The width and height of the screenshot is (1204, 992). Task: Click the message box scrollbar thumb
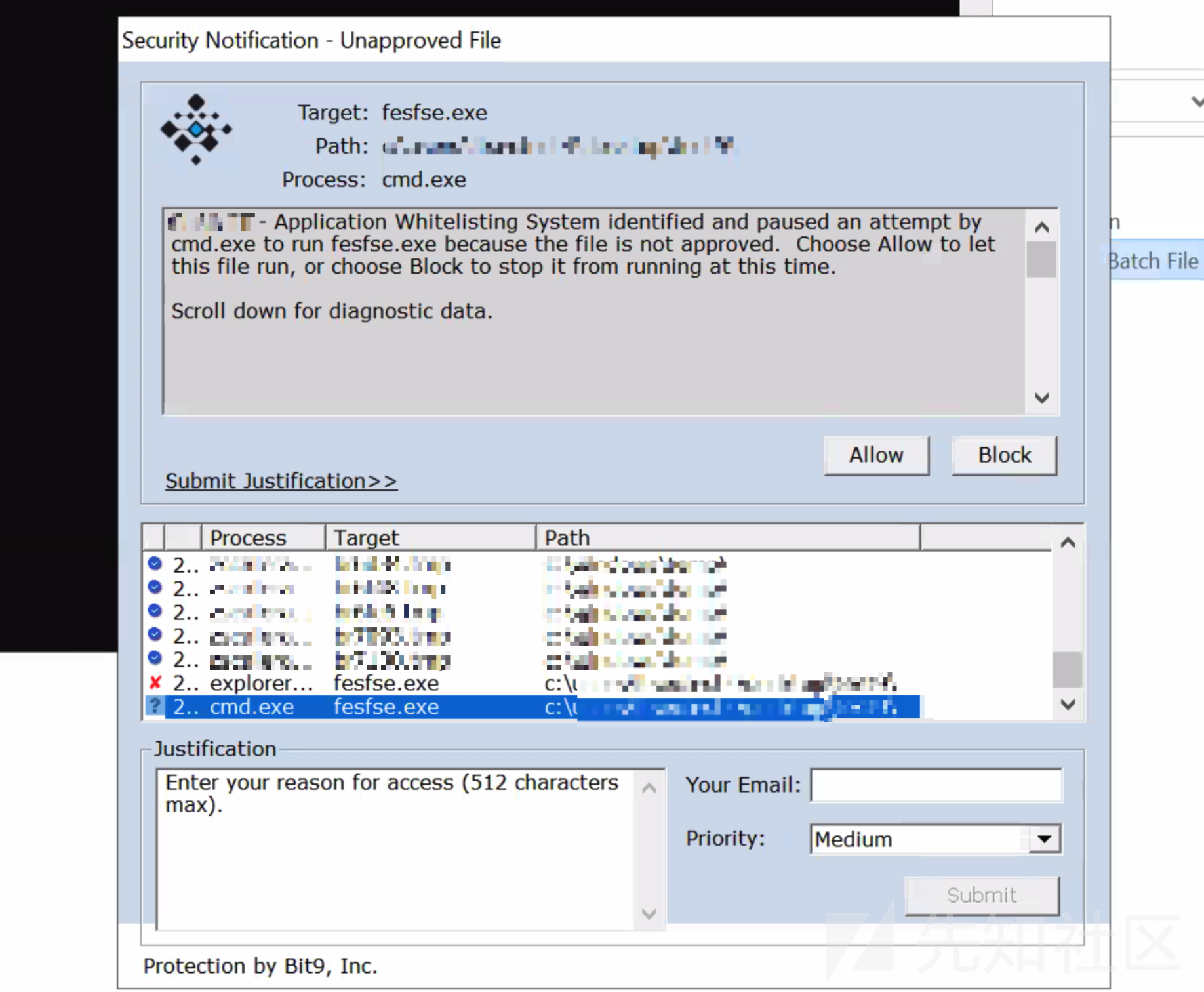coord(1041,259)
